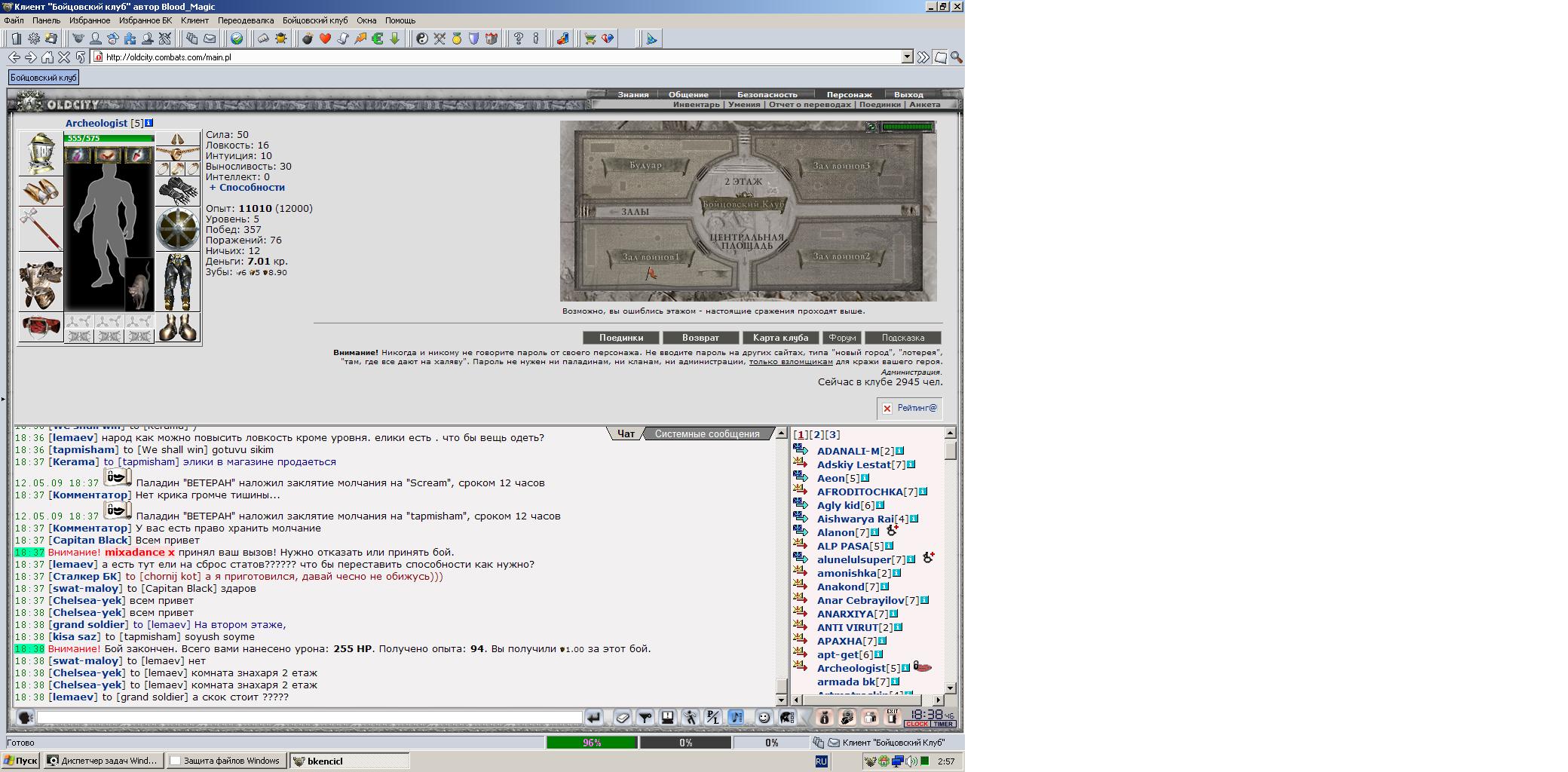This screenshot has height=772, width=1568.
Task: Switch to Системные сообщения tab
Action: (706, 434)
